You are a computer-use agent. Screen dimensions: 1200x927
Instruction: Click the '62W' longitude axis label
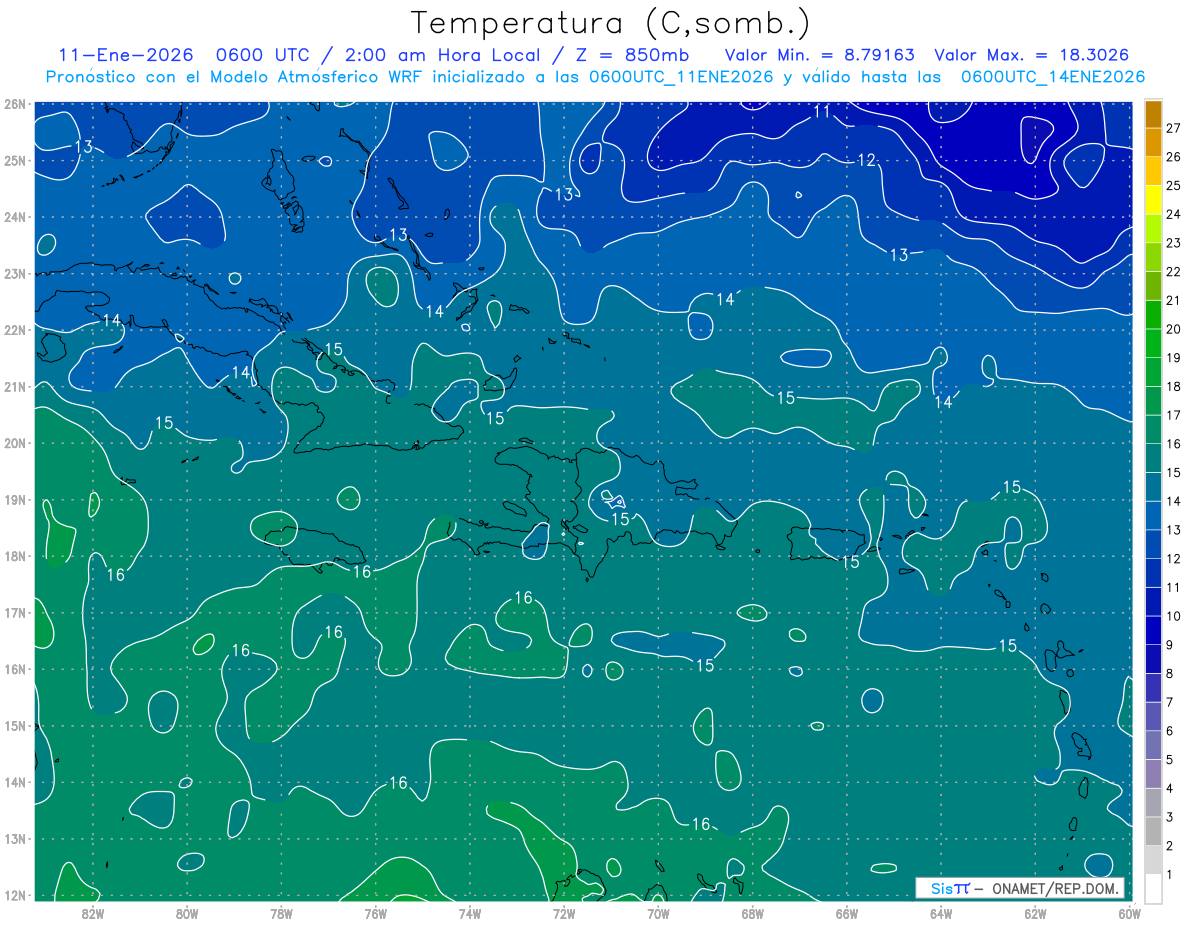click(1035, 912)
